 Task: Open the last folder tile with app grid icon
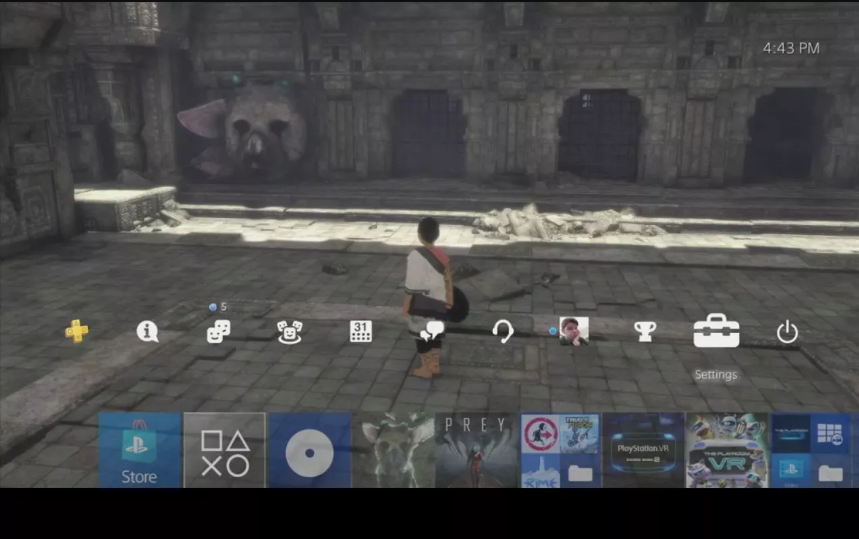pyautogui.click(x=811, y=450)
